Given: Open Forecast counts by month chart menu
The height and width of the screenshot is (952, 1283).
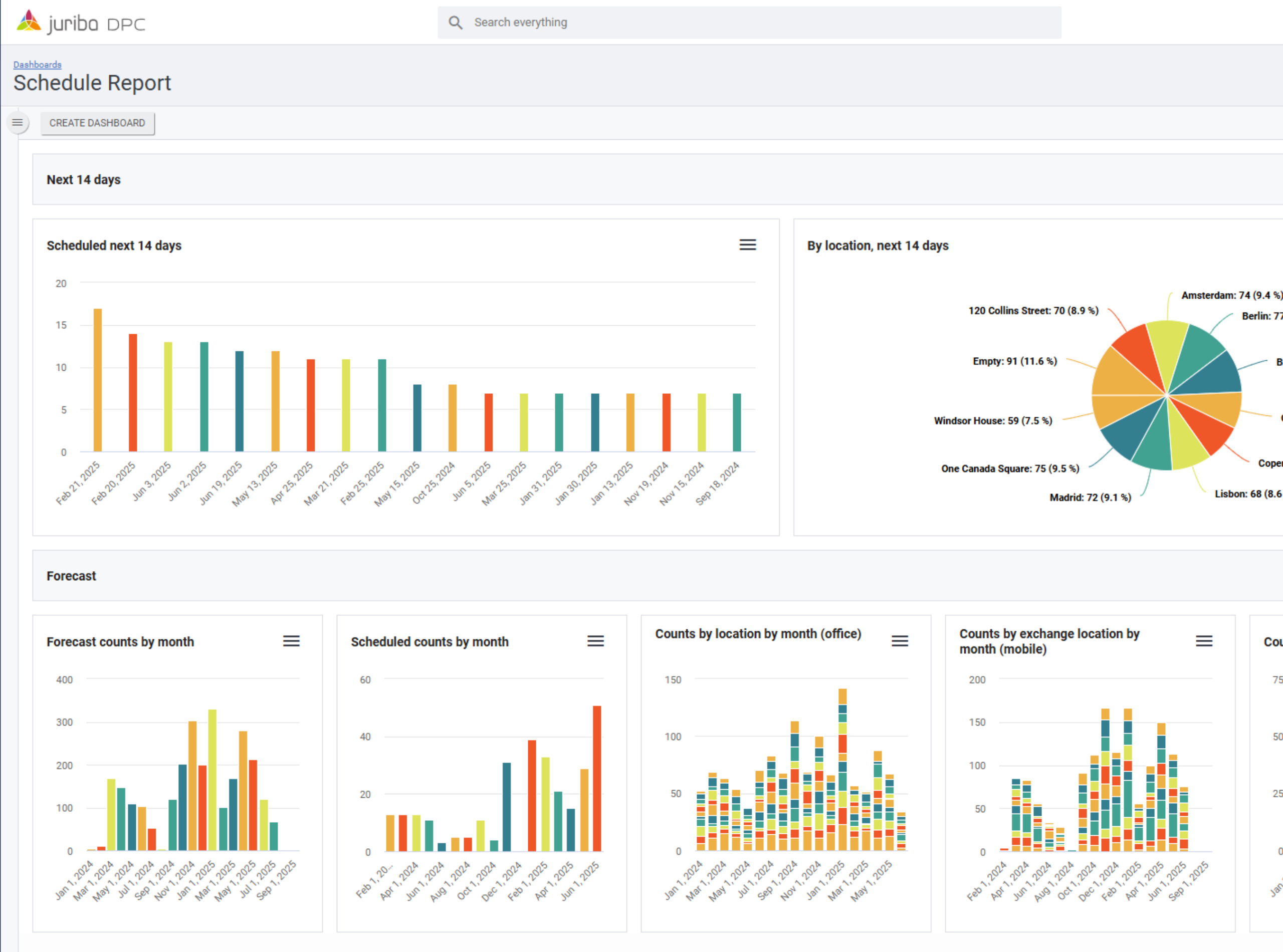Looking at the screenshot, I should (x=291, y=641).
